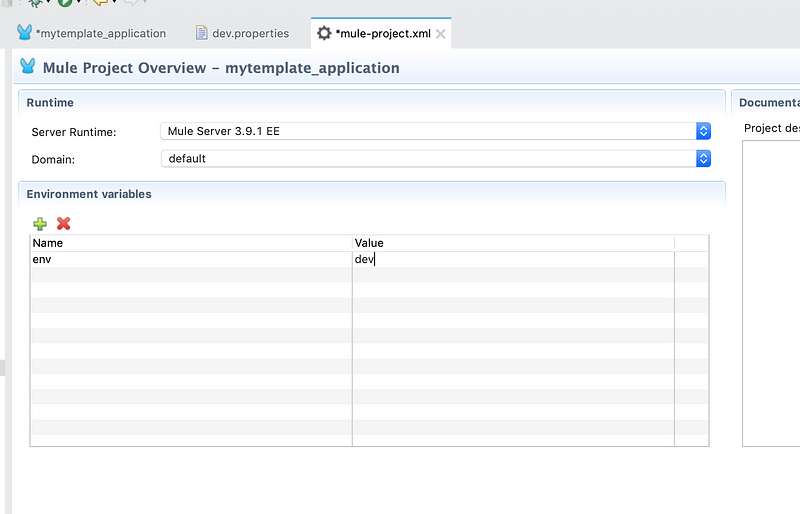Click the Mule icon beside Project Overview title
This screenshot has width=800, height=514.
click(28, 66)
